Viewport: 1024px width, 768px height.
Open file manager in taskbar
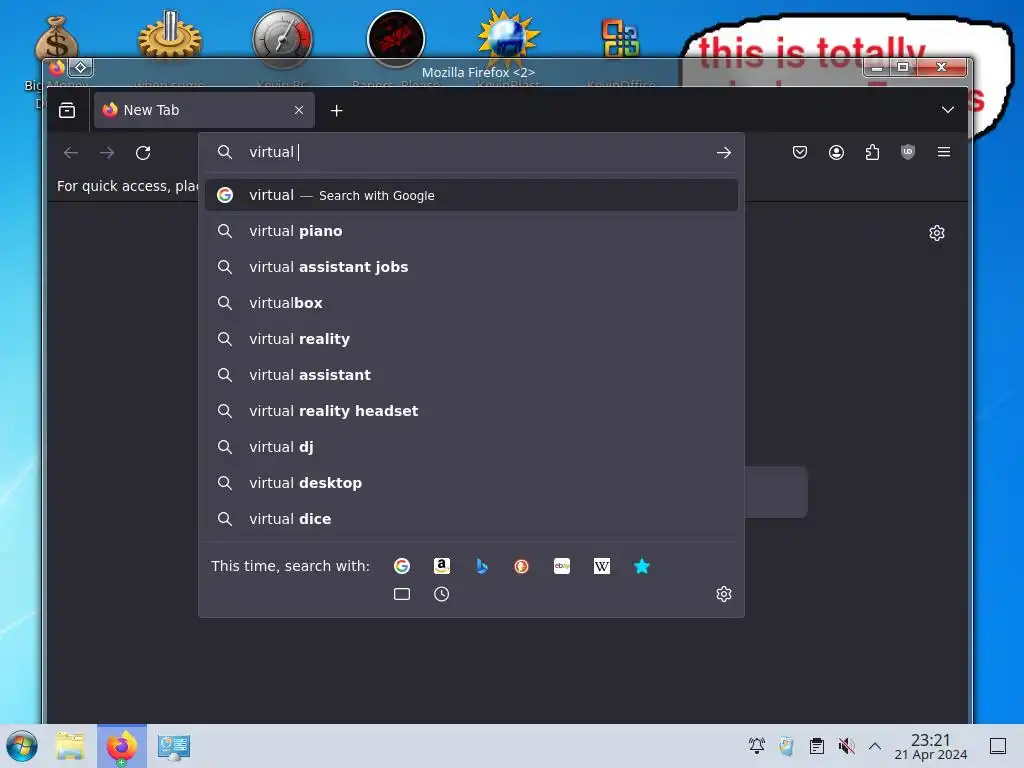pos(70,746)
